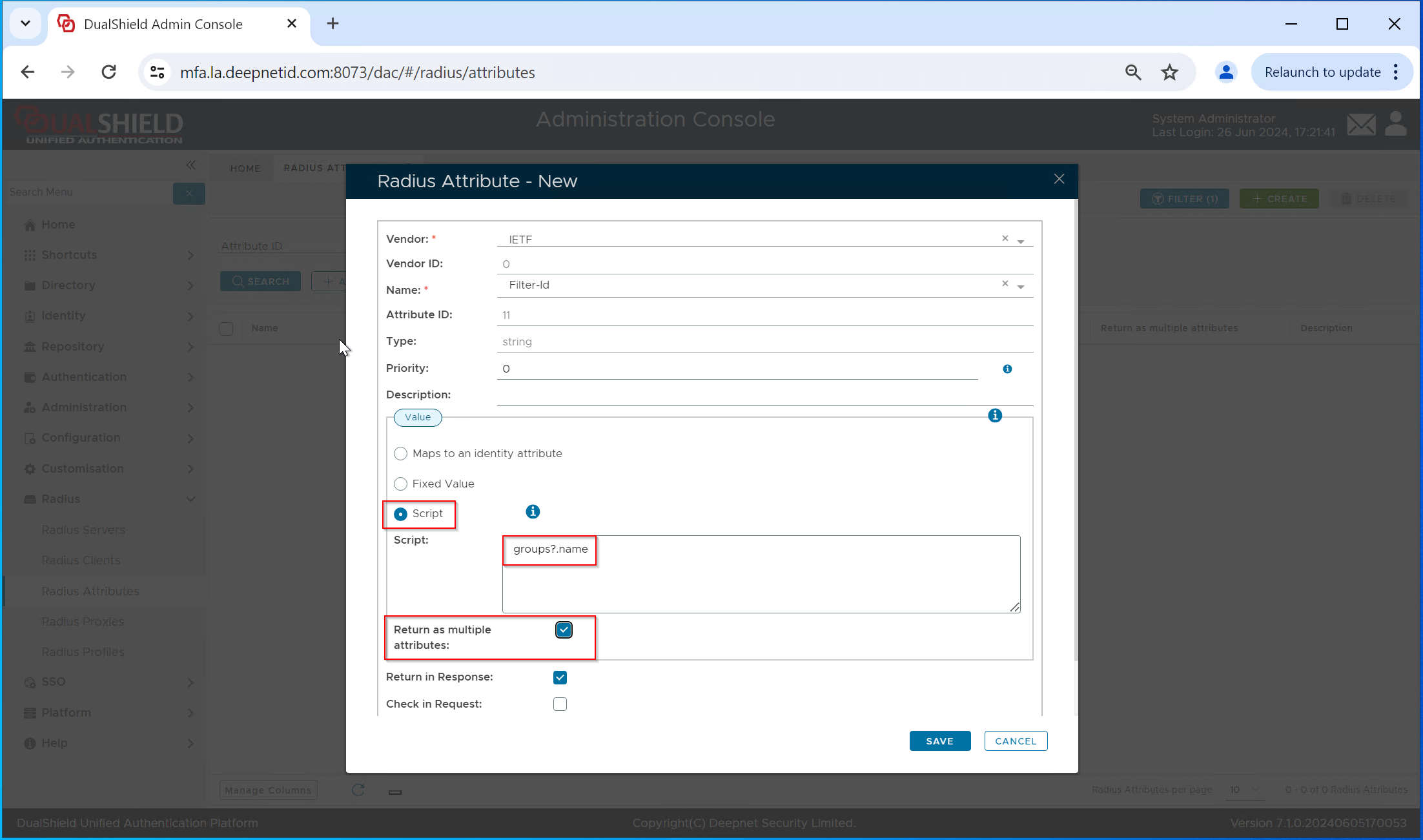Image resolution: width=1423 pixels, height=840 pixels.
Task: Open tab search chevron in Chrome
Action: [x=25, y=24]
